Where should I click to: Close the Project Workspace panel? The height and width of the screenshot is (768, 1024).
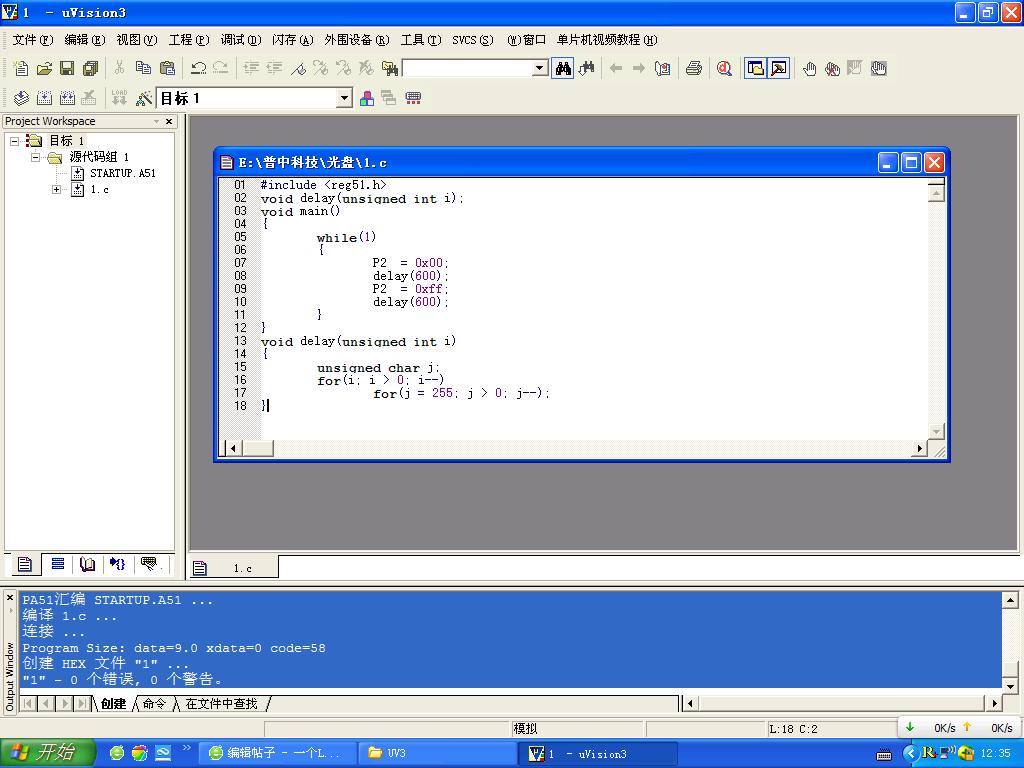(169, 121)
